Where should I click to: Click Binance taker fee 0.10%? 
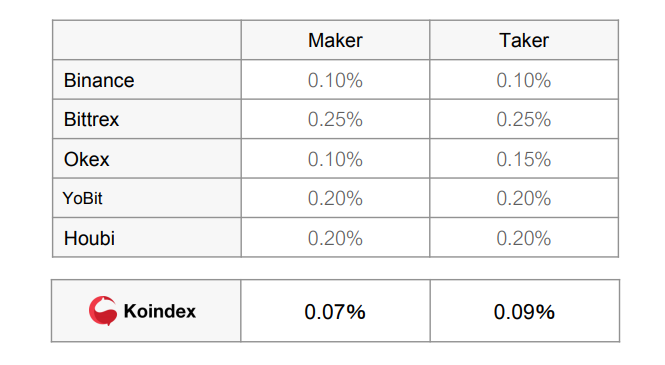click(524, 80)
